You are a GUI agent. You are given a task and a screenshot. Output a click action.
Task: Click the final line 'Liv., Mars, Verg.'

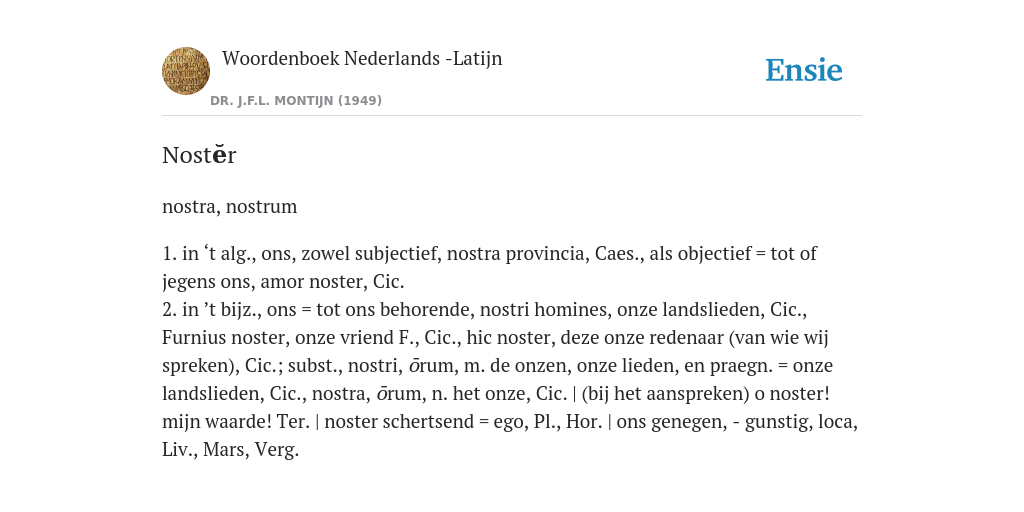coord(231,450)
